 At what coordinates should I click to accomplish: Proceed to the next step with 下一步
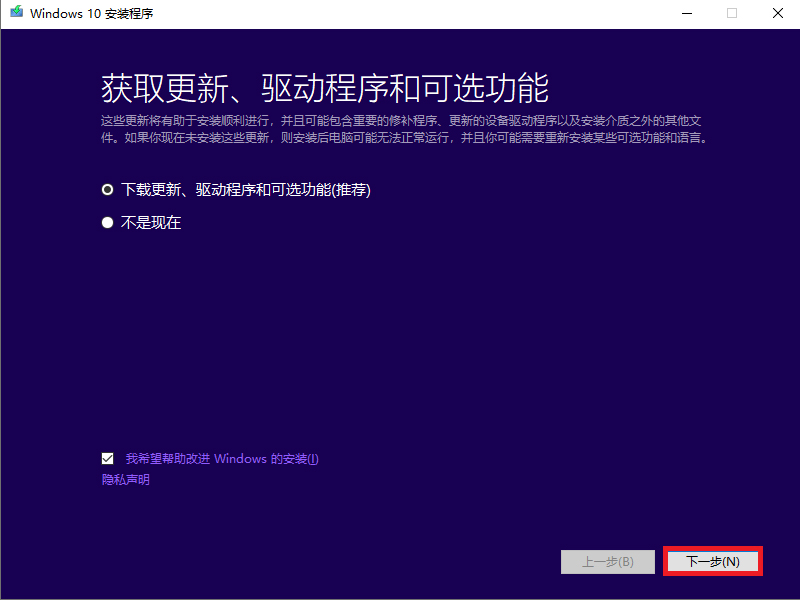pyautogui.click(x=712, y=561)
